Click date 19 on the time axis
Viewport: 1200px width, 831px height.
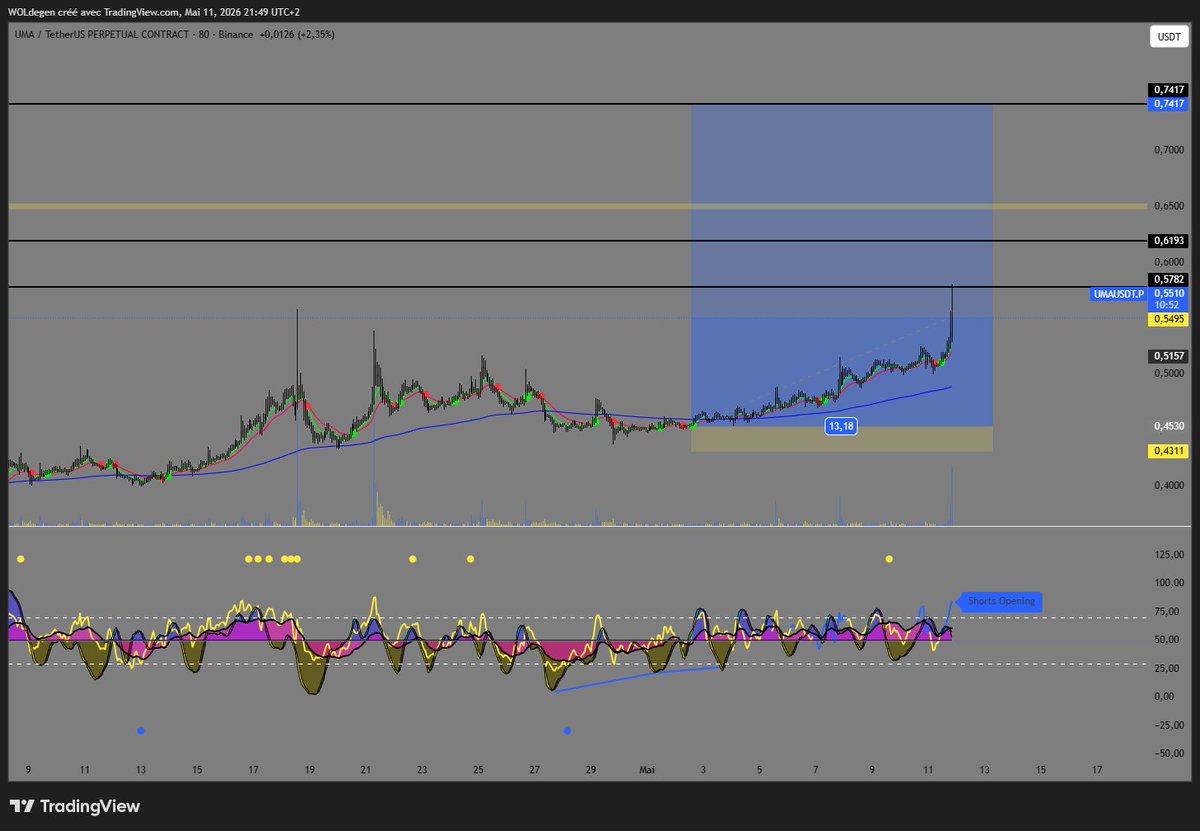coord(310,770)
